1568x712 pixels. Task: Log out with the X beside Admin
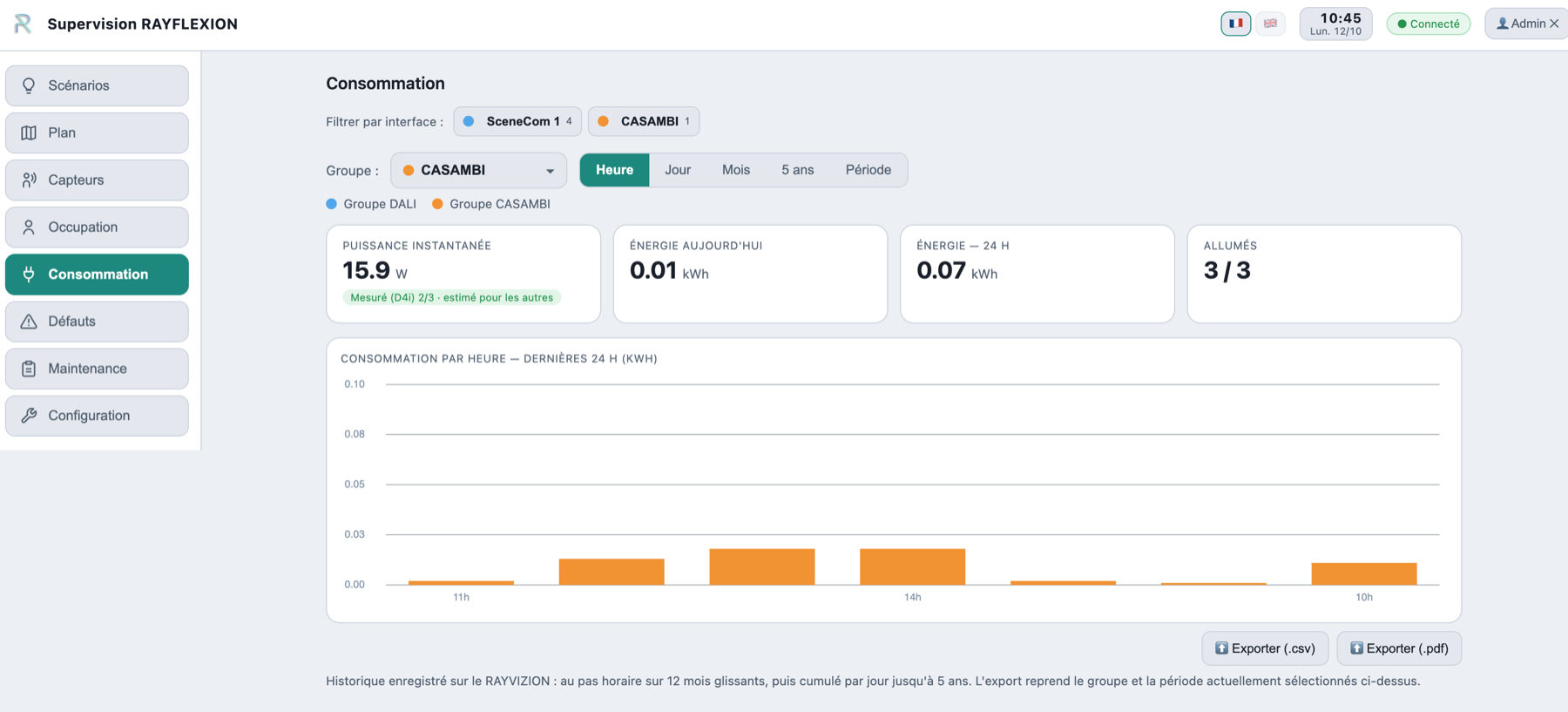[x=1554, y=24]
